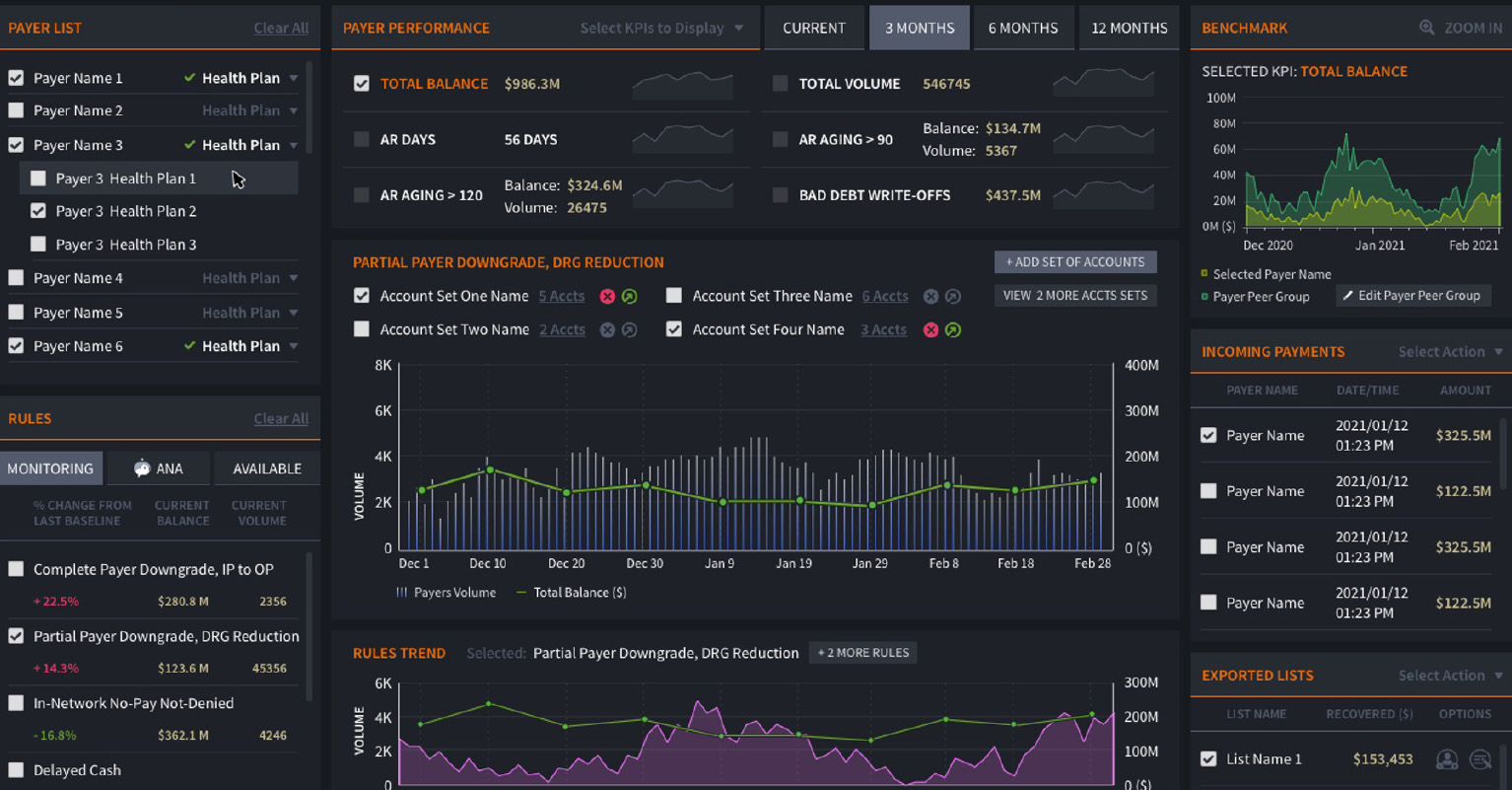Expand the Payer Name 6 Health Plan dropdown
Image resolution: width=1512 pixels, height=790 pixels.
click(294, 346)
